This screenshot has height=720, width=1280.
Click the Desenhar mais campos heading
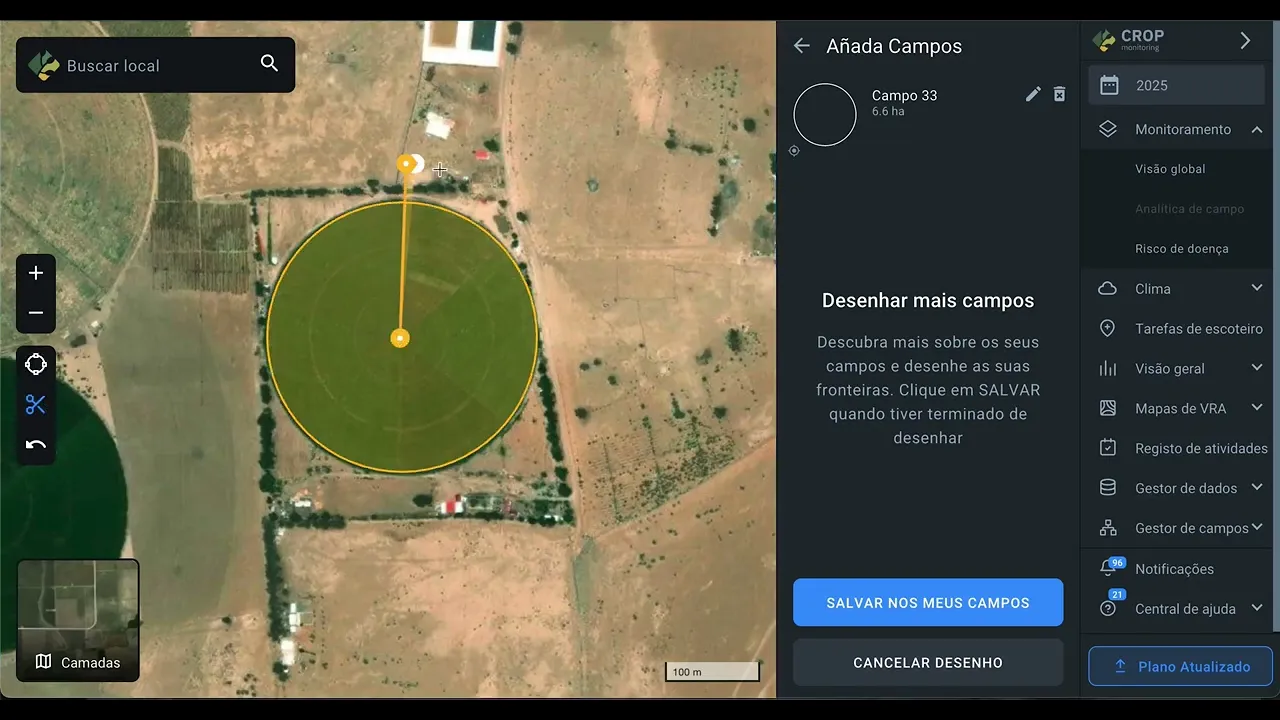[x=928, y=300]
